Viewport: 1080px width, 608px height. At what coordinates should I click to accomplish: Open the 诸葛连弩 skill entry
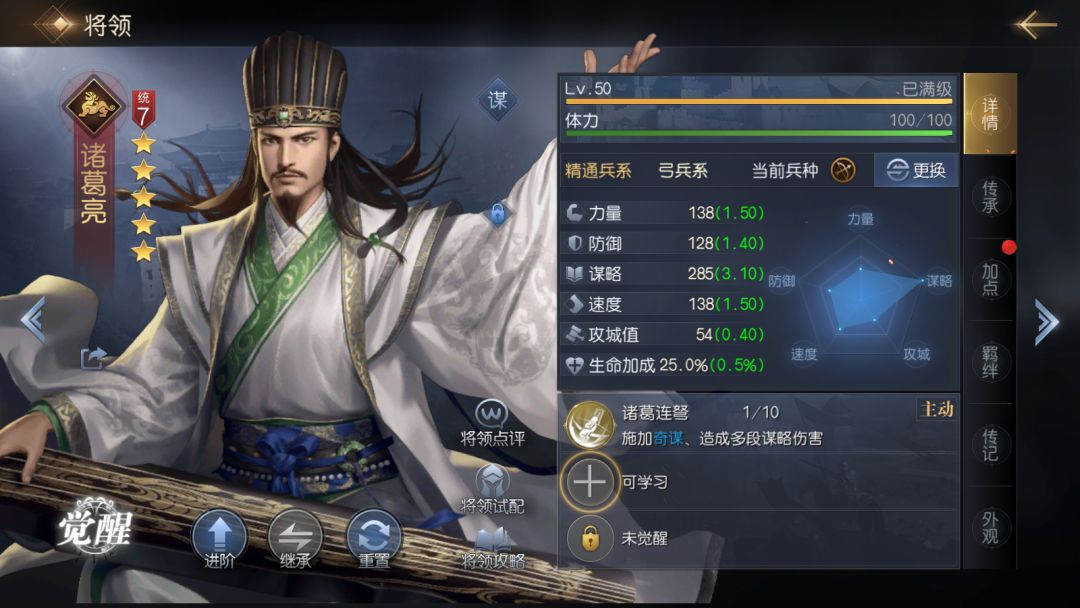point(758,424)
